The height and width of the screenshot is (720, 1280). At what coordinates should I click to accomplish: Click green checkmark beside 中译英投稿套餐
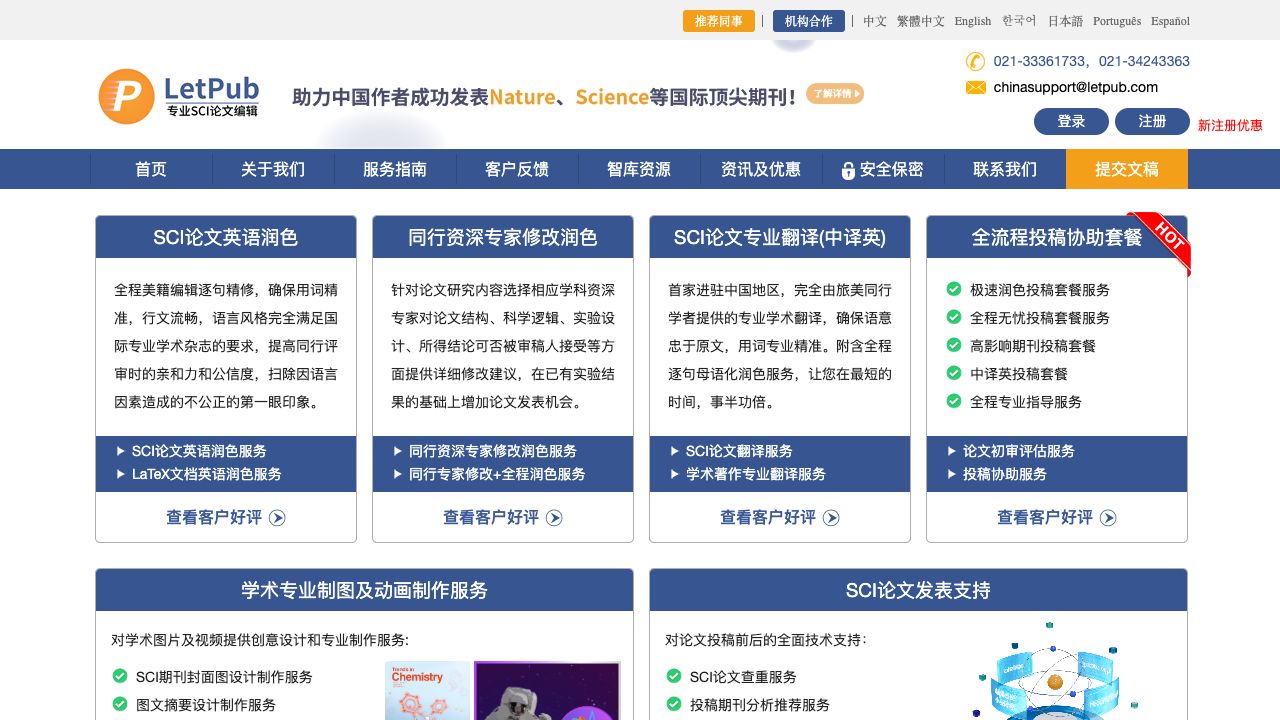coord(954,374)
